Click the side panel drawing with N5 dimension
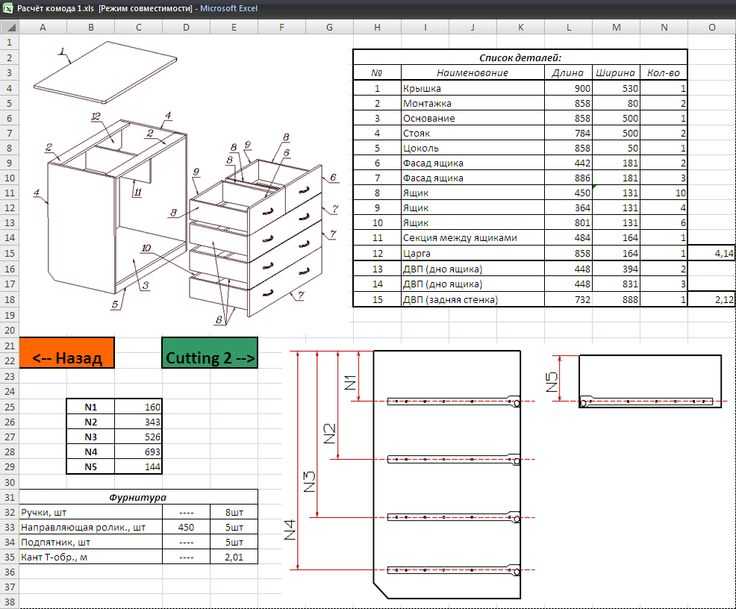This screenshot has height=609, width=736. coord(638,381)
